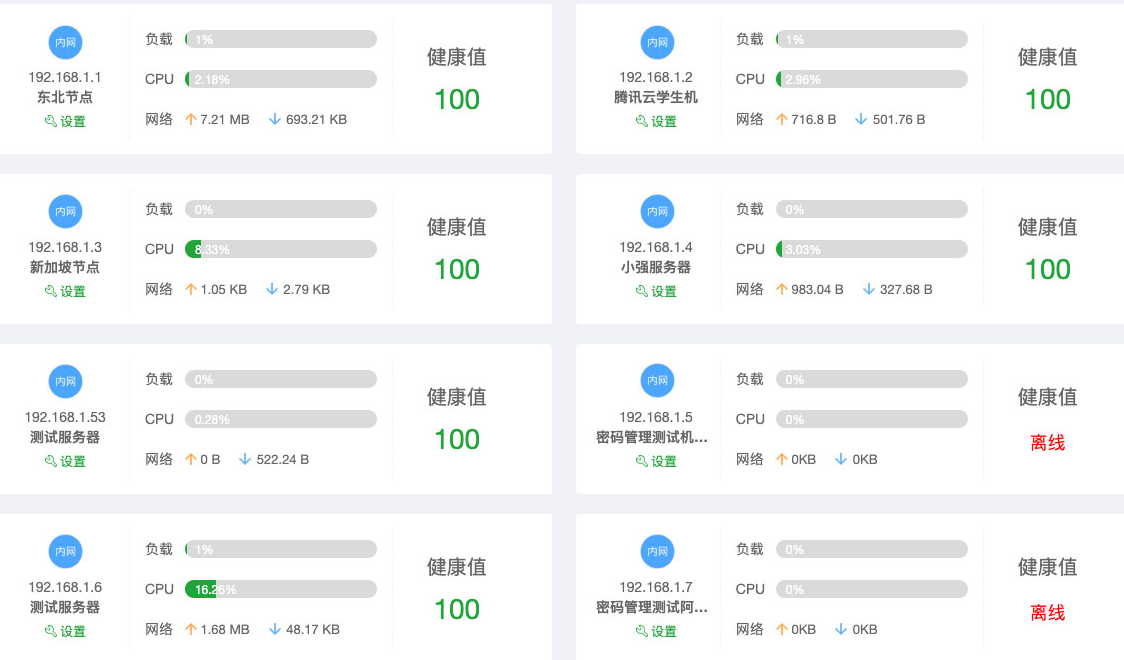The image size is (1124, 660).
Task: Open 设置 for server 192.168.1.53
Action: pyautogui.click(x=66, y=462)
